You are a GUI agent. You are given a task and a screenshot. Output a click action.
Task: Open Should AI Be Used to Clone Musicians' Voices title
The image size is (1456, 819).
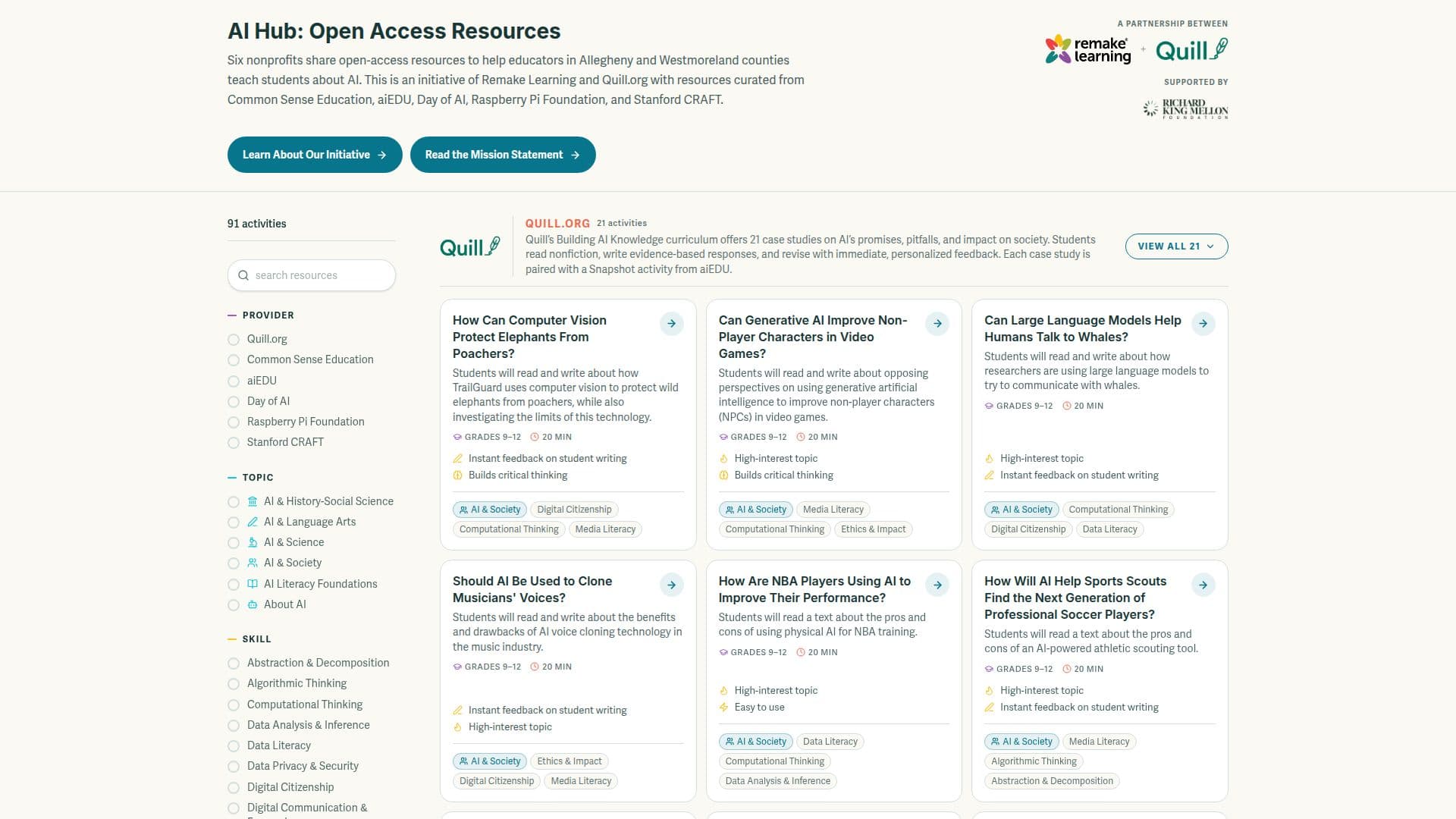pos(532,589)
